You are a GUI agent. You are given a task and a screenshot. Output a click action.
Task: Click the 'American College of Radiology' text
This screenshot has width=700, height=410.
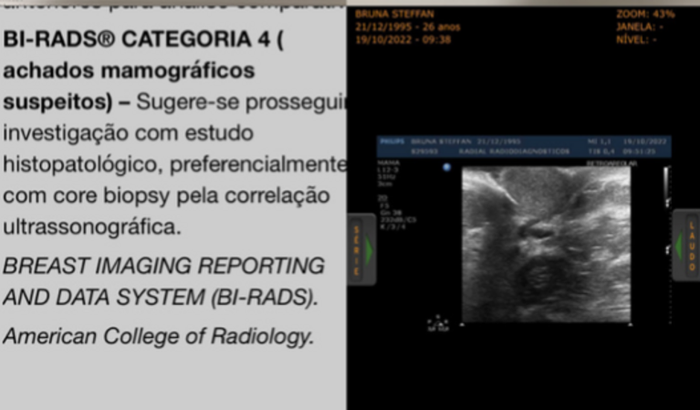tap(158, 336)
